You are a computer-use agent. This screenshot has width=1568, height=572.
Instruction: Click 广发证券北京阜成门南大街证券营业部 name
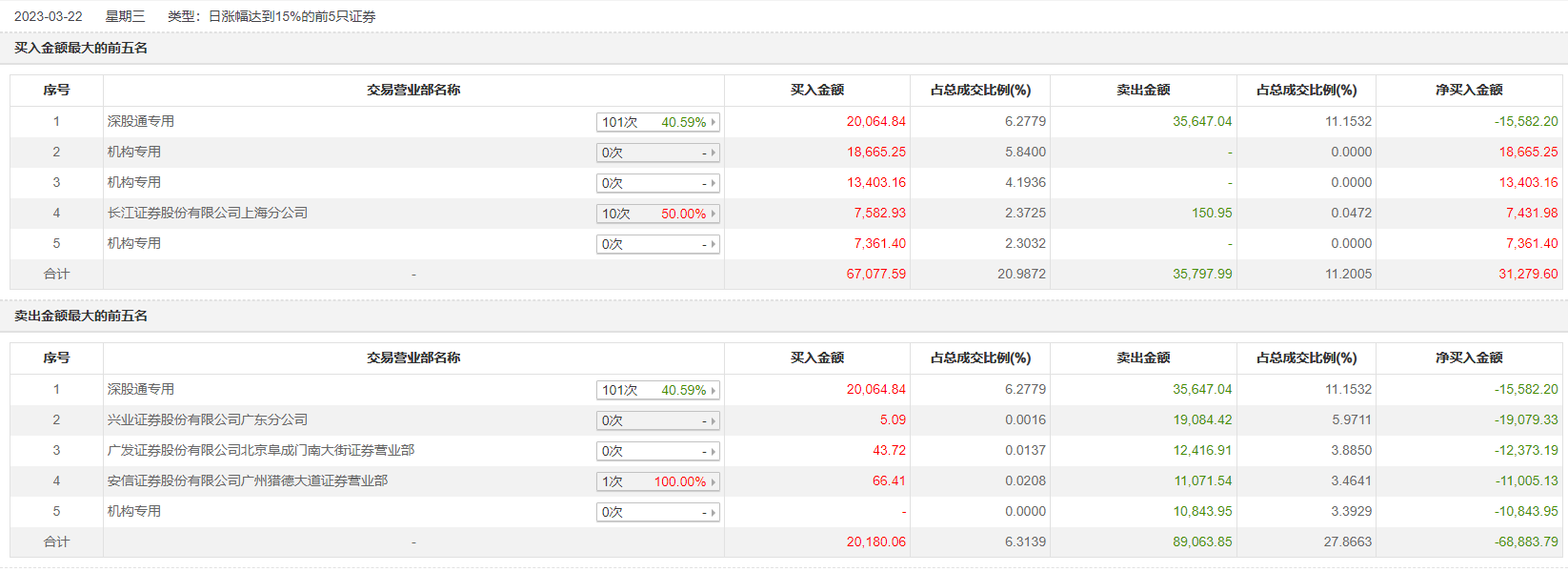click(x=261, y=450)
